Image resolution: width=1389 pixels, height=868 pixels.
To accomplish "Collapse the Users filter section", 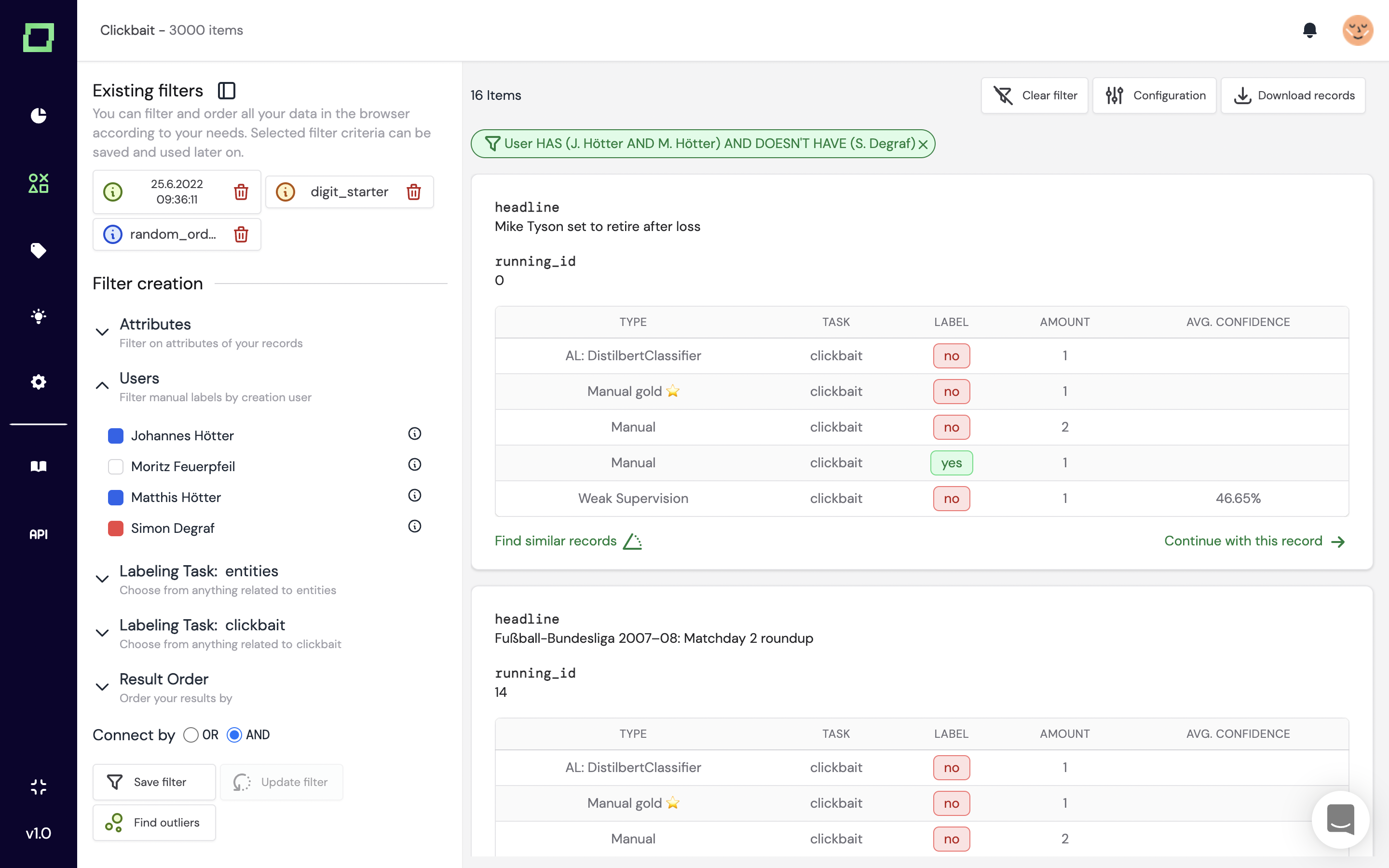I will tap(102, 386).
